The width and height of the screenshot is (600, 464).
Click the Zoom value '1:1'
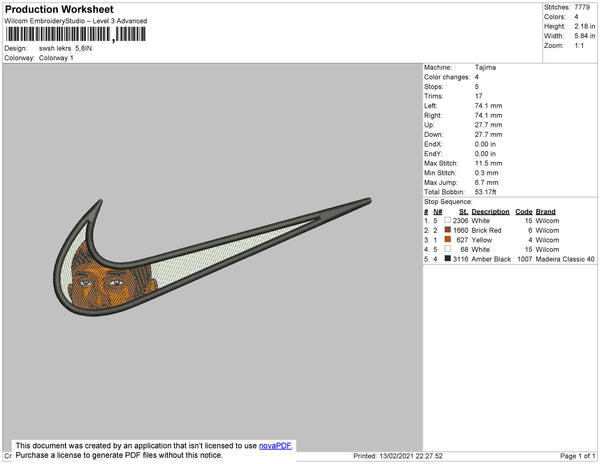(x=579, y=46)
